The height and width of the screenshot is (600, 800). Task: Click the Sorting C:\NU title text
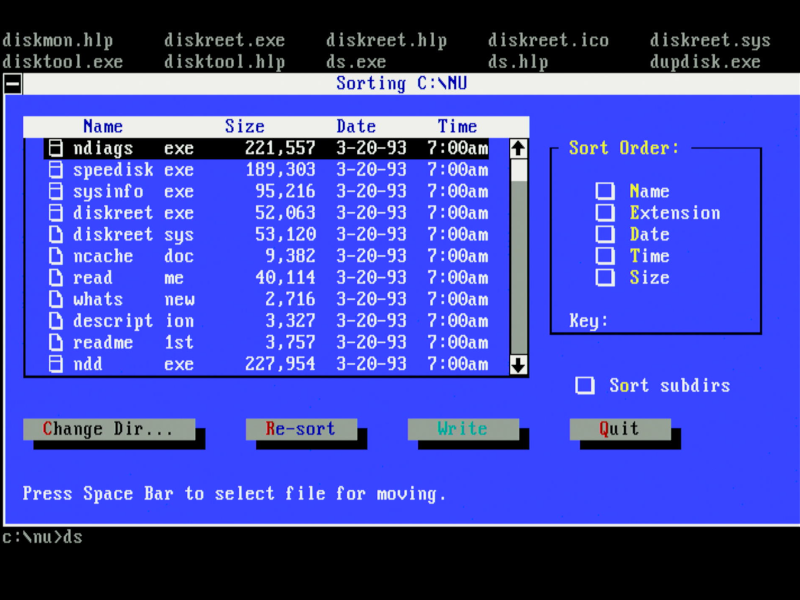402,84
